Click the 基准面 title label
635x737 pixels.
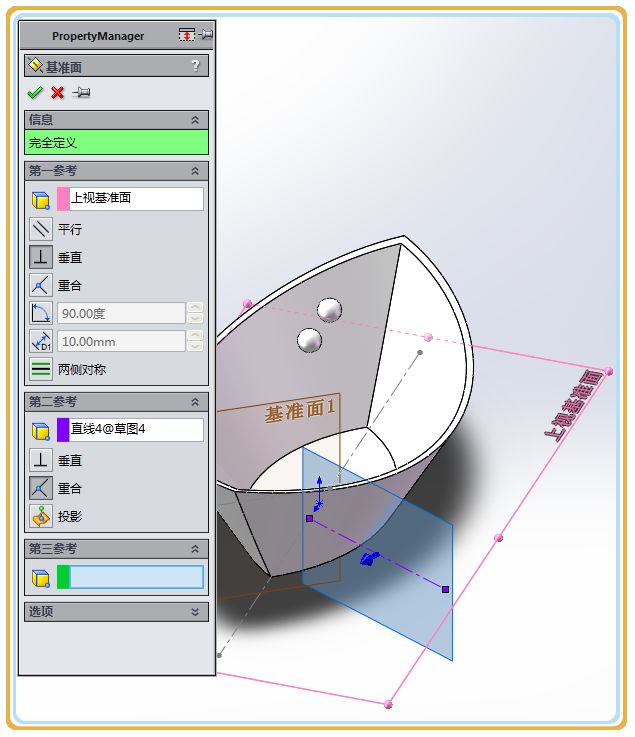pyautogui.click(x=64, y=67)
